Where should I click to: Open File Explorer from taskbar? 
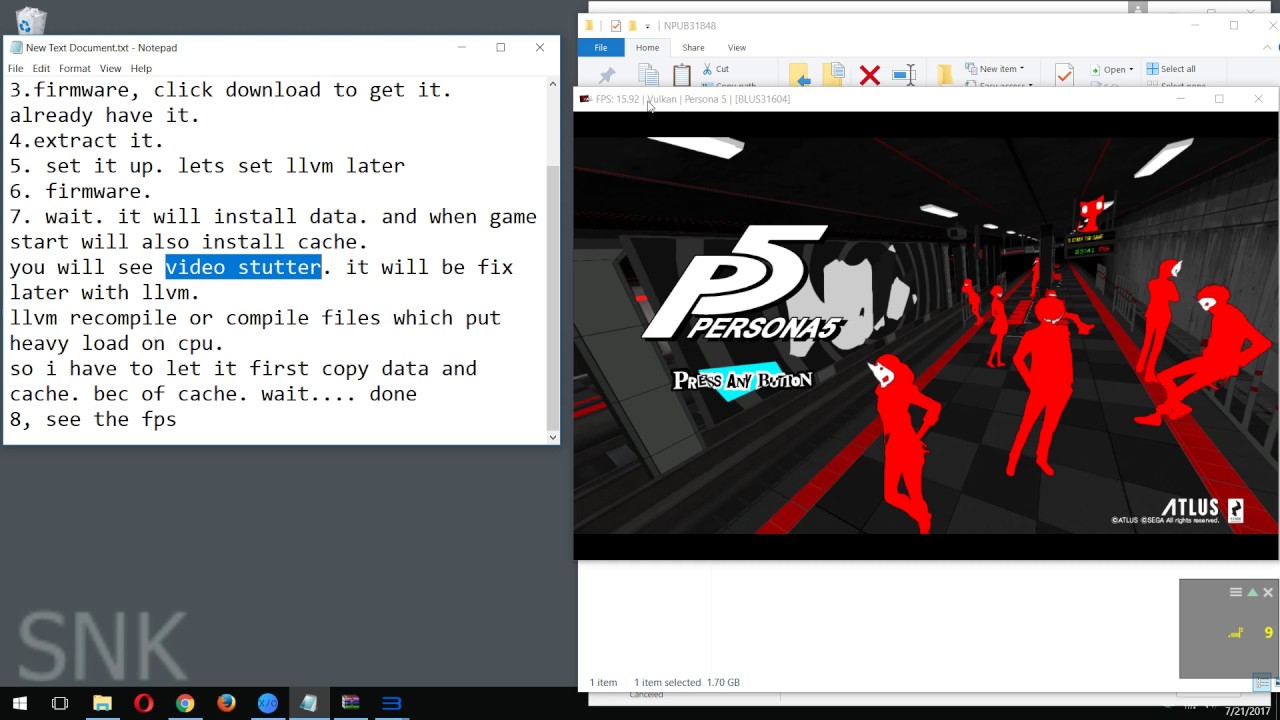pos(102,703)
